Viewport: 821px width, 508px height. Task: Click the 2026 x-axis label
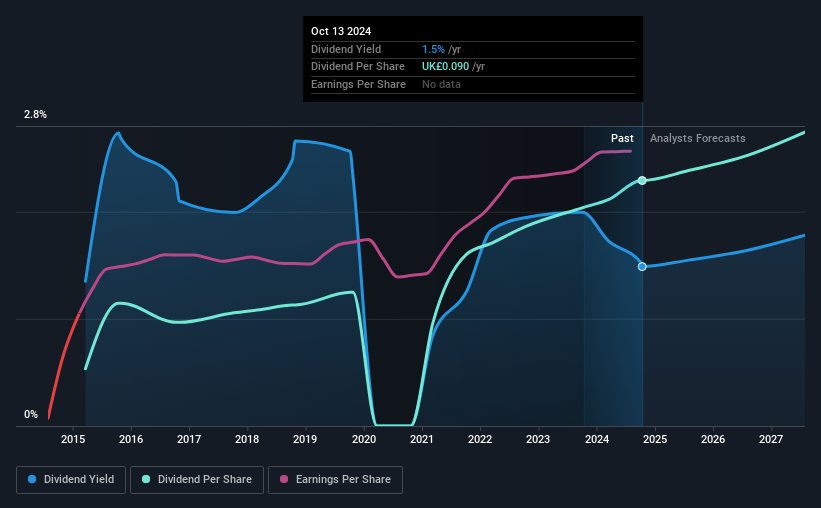pyautogui.click(x=713, y=439)
